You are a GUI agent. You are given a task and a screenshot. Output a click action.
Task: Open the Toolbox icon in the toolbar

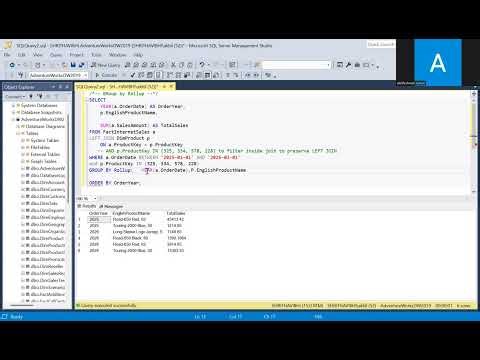357,65
